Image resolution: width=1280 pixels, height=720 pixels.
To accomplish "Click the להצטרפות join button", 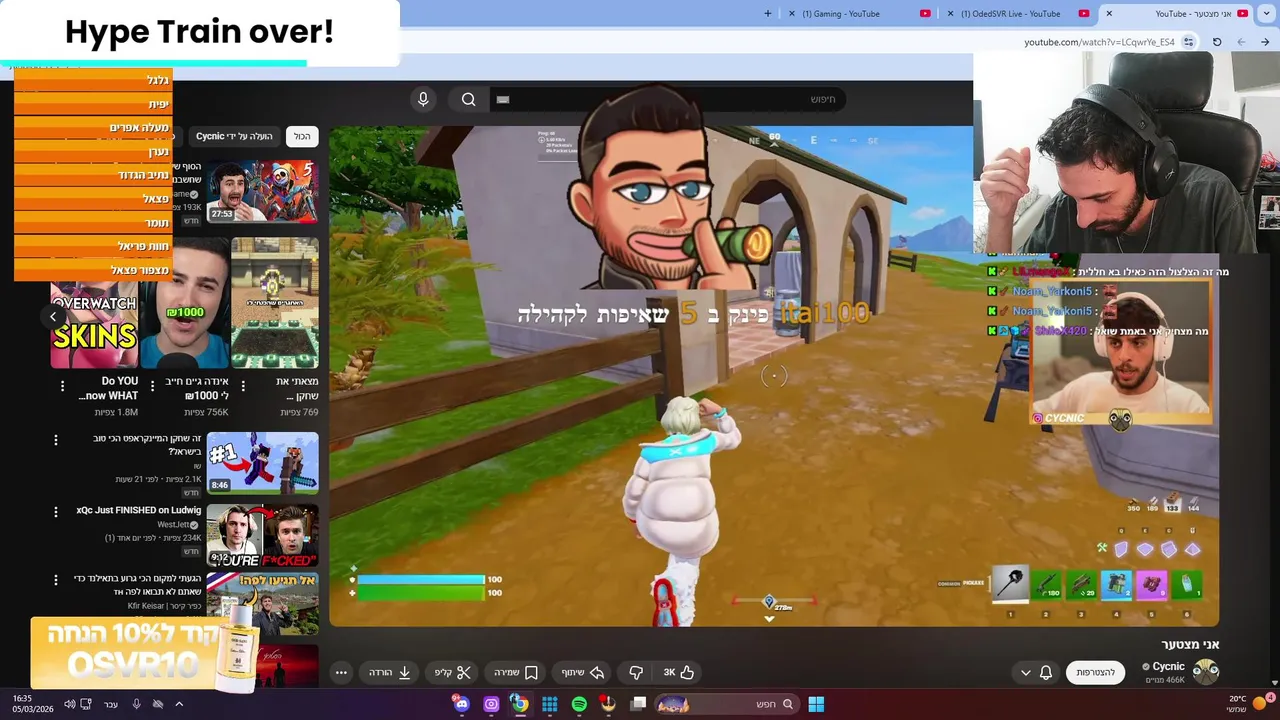I will coord(1096,673).
